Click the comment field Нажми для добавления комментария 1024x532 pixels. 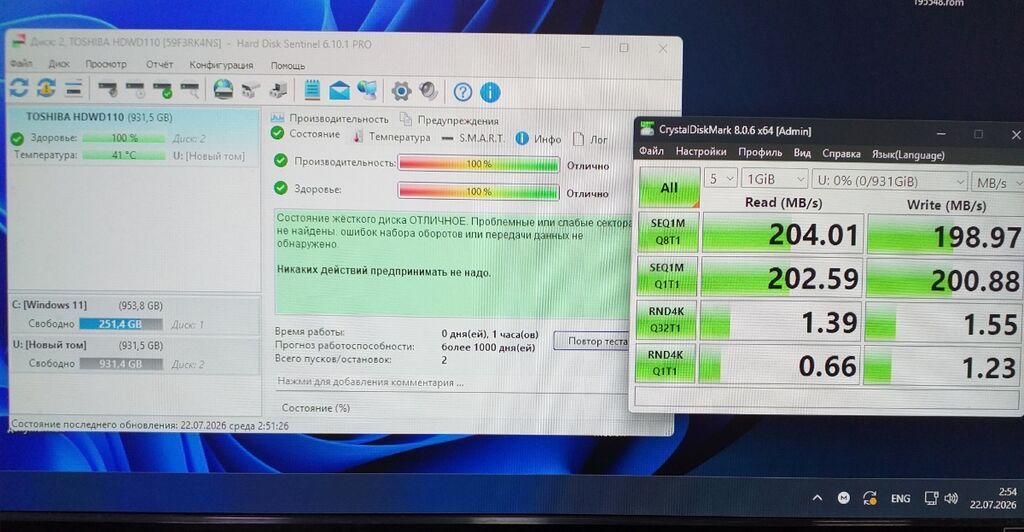[x=370, y=382]
